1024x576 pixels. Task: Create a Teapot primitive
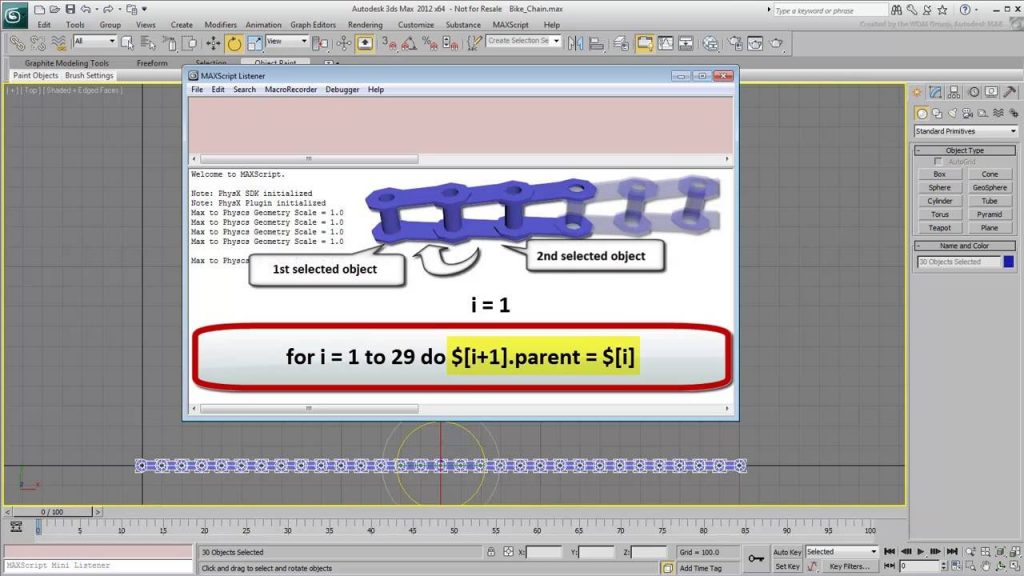tap(939, 228)
